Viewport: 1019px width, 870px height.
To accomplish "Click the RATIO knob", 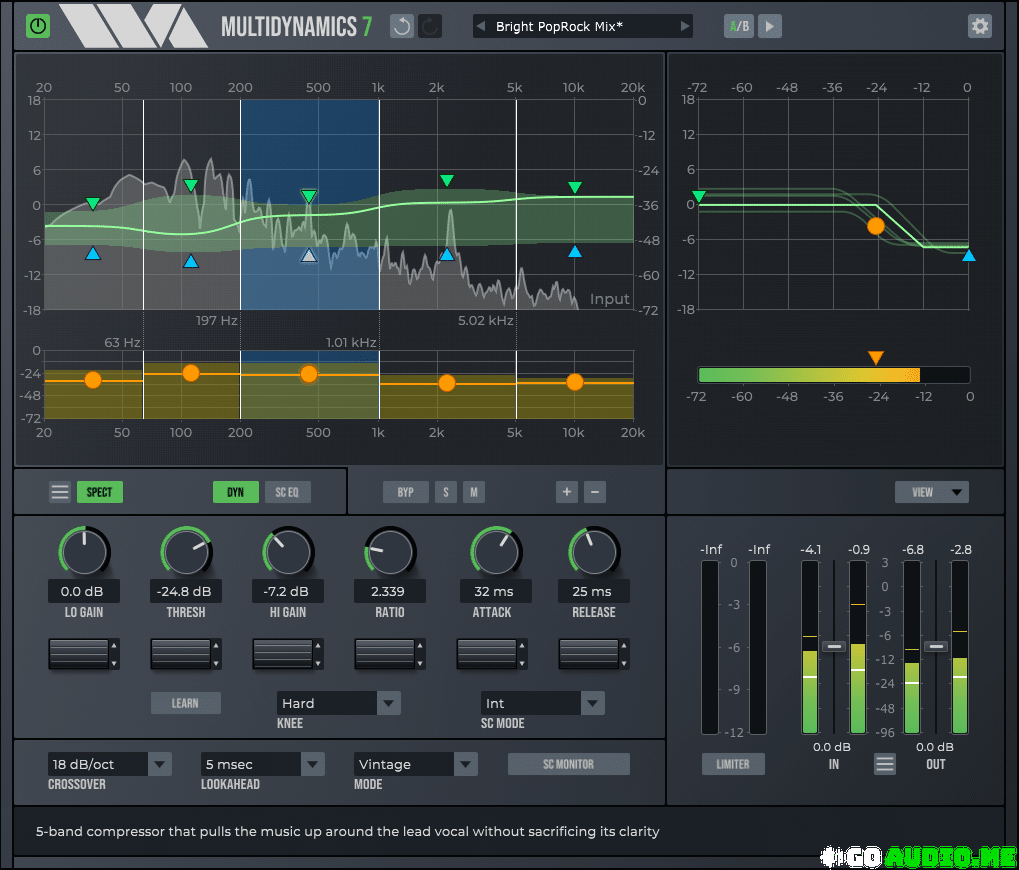I will click(390, 552).
